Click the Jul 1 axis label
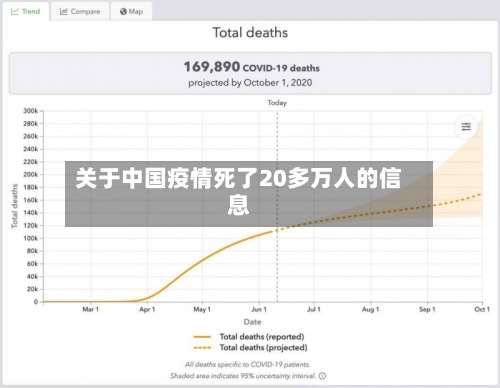This screenshot has height=388, width=500. [x=314, y=309]
